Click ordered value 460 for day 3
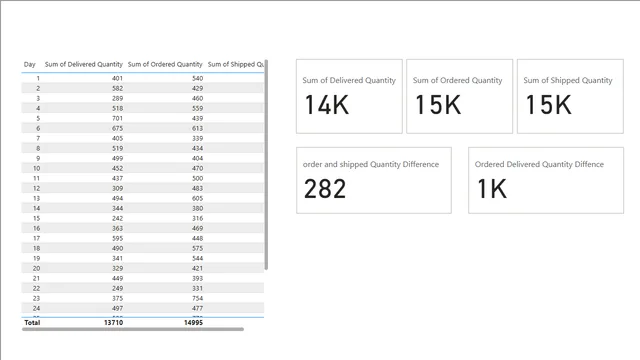This screenshot has width=640, height=360. point(198,98)
